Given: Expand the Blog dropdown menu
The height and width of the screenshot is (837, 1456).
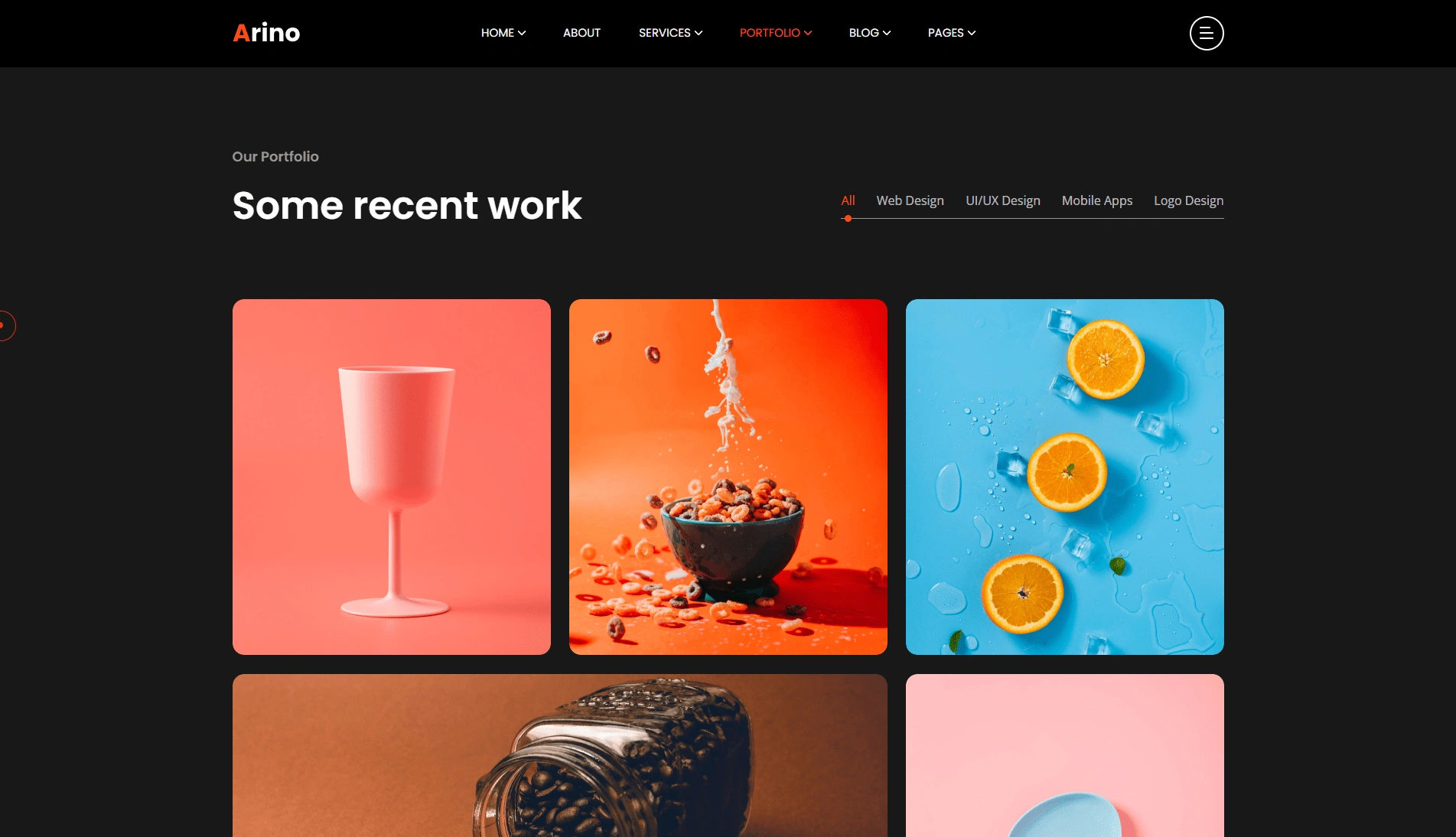Looking at the screenshot, I should [869, 33].
